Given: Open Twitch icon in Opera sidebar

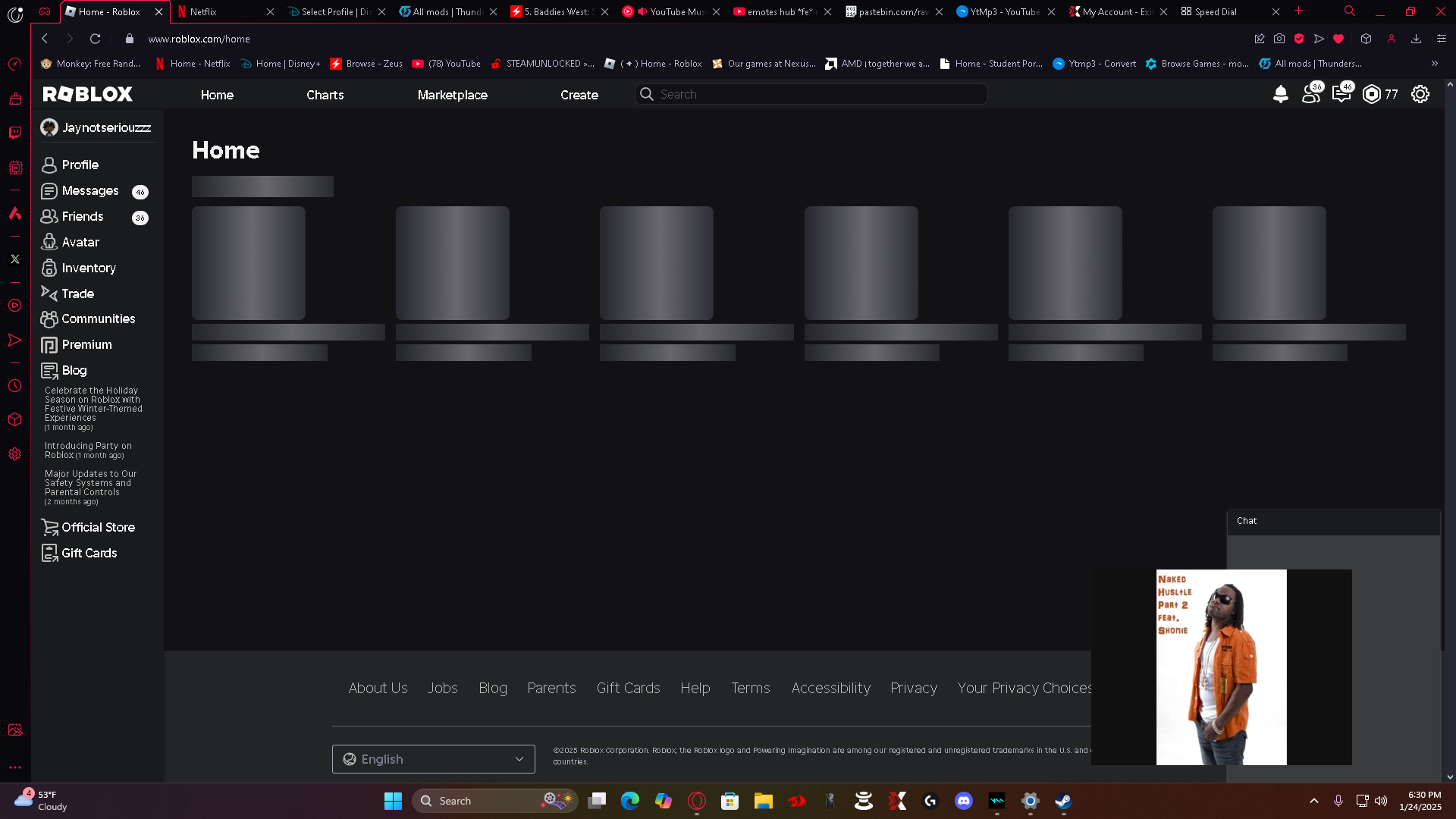Looking at the screenshot, I should click(14, 133).
